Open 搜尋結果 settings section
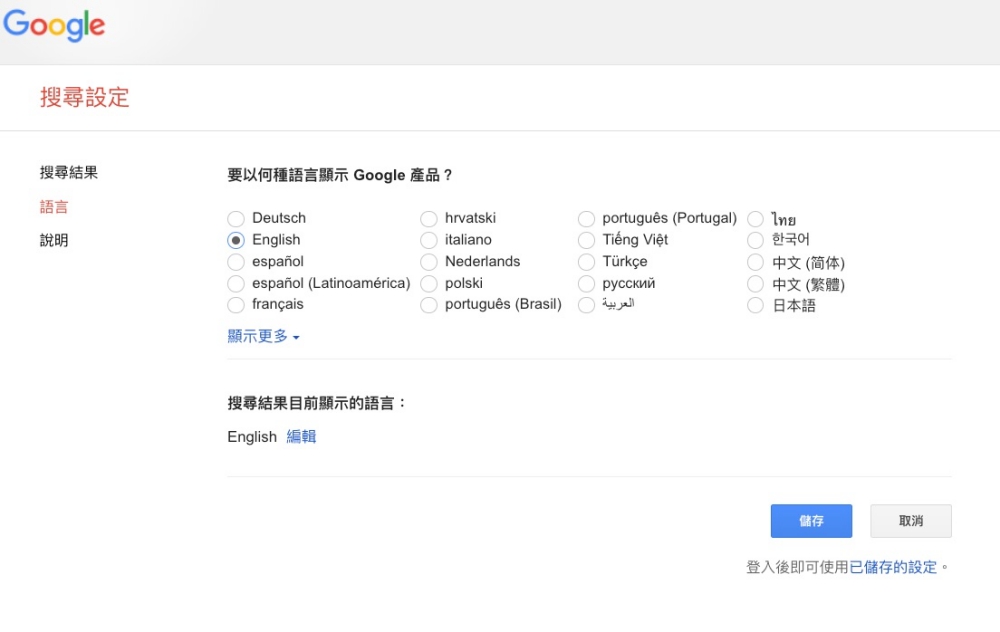Image resolution: width=1000 pixels, height=632 pixels. pyautogui.click(x=69, y=173)
